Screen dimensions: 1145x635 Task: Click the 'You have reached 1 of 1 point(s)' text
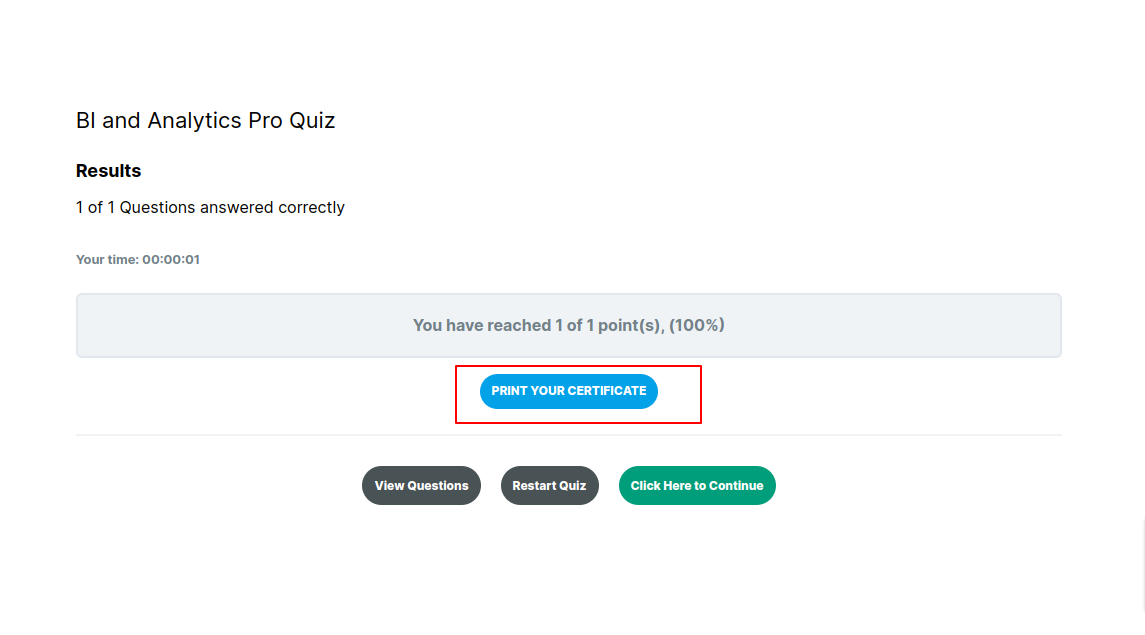(538, 325)
